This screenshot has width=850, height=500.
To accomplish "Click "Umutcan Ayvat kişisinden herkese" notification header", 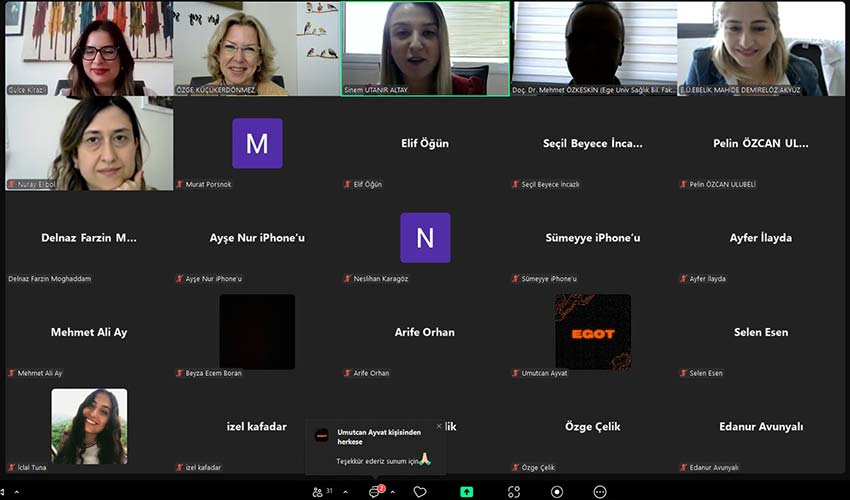I will 379,437.
